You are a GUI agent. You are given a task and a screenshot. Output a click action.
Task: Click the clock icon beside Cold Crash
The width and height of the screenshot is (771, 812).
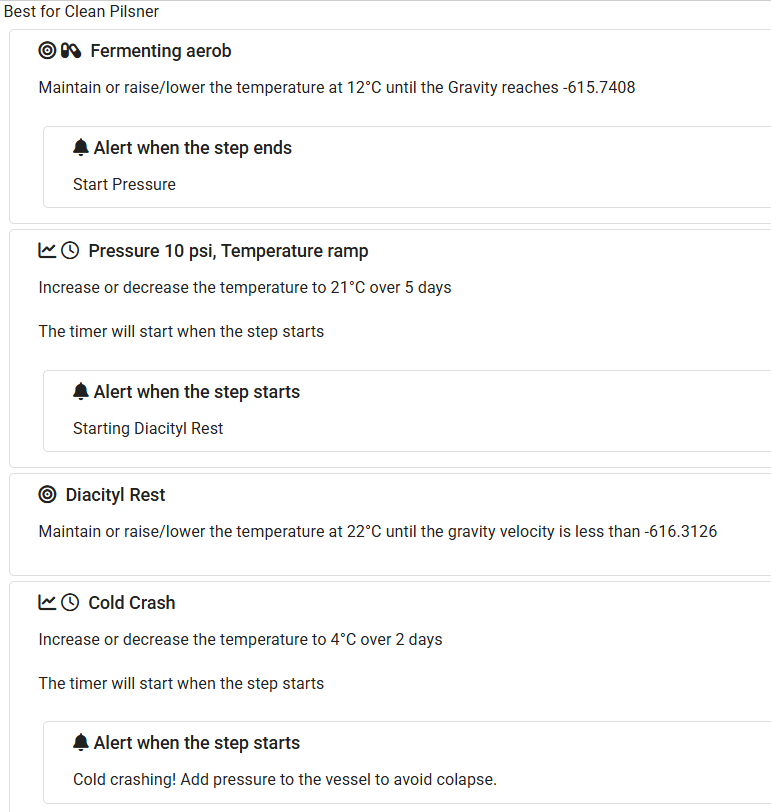[70, 602]
